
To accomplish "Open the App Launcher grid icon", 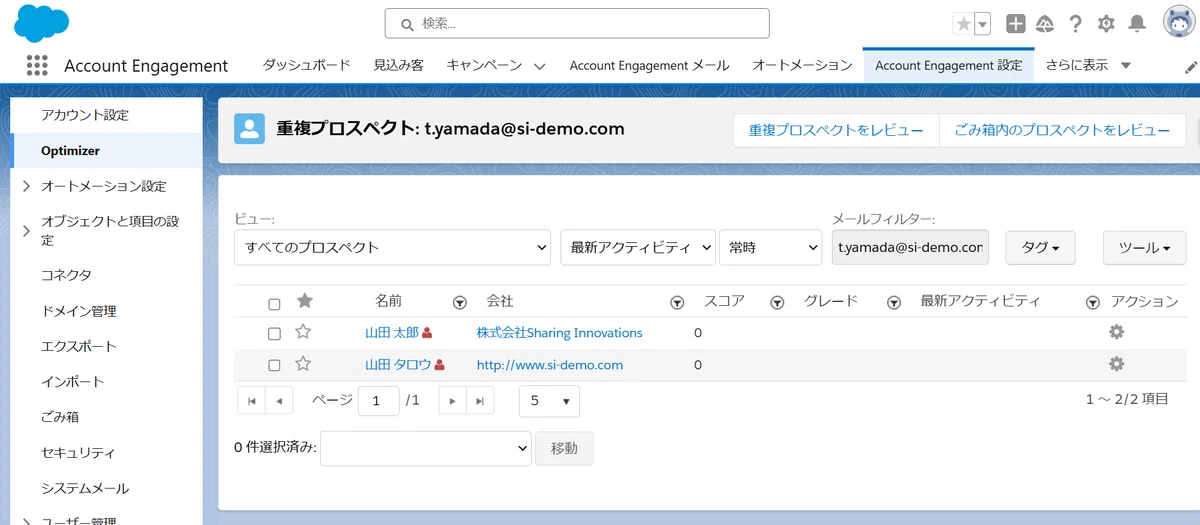I will pyautogui.click(x=37, y=65).
